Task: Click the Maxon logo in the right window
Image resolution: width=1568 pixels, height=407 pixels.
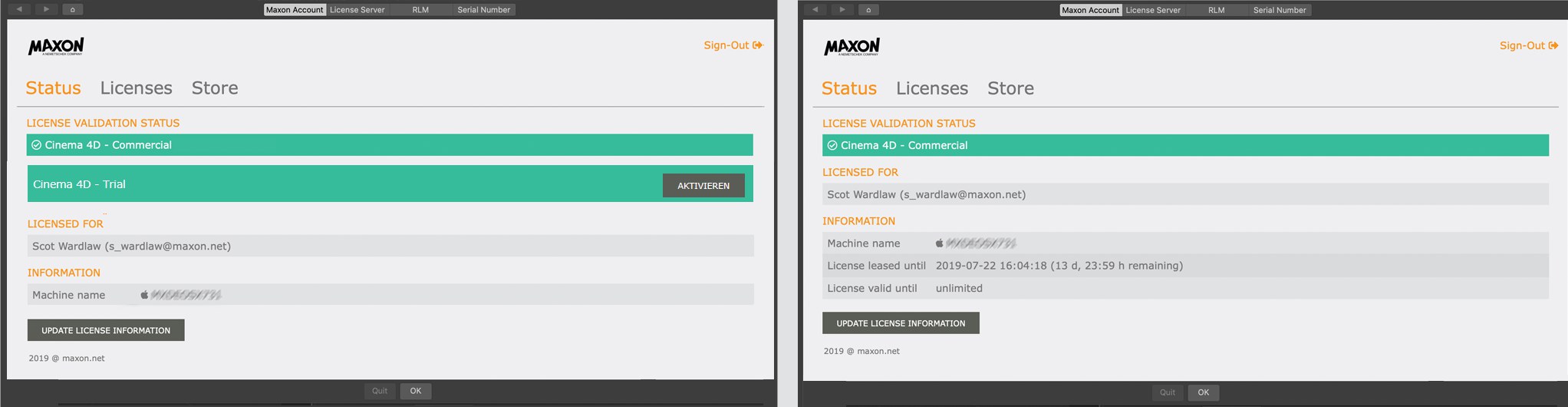Action: coord(852,47)
